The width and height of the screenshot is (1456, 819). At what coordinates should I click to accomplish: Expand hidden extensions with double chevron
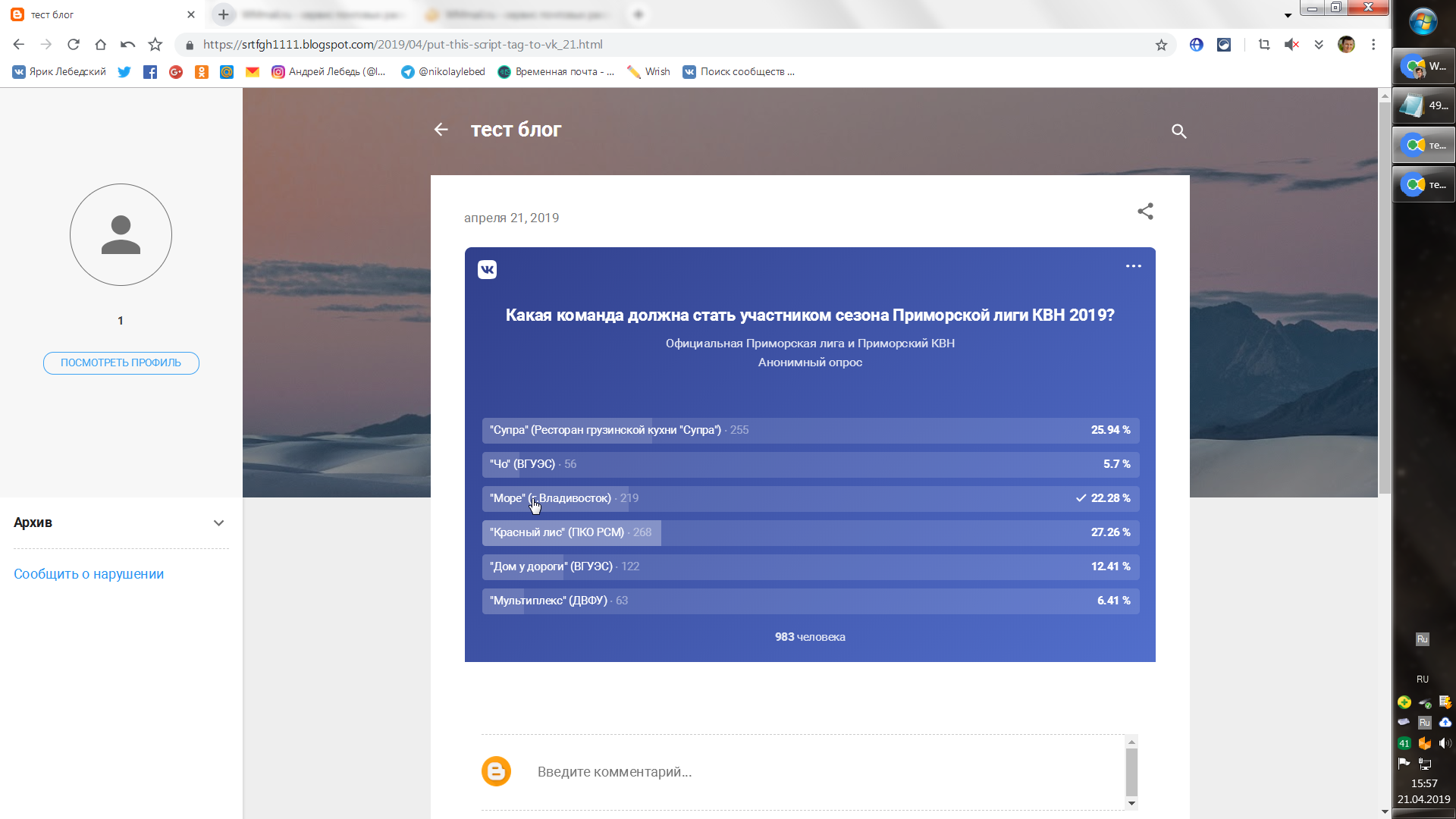(1319, 45)
